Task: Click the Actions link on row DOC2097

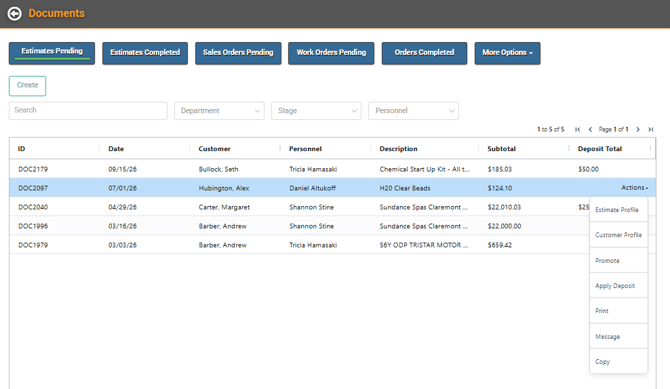Action: (x=635, y=188)
